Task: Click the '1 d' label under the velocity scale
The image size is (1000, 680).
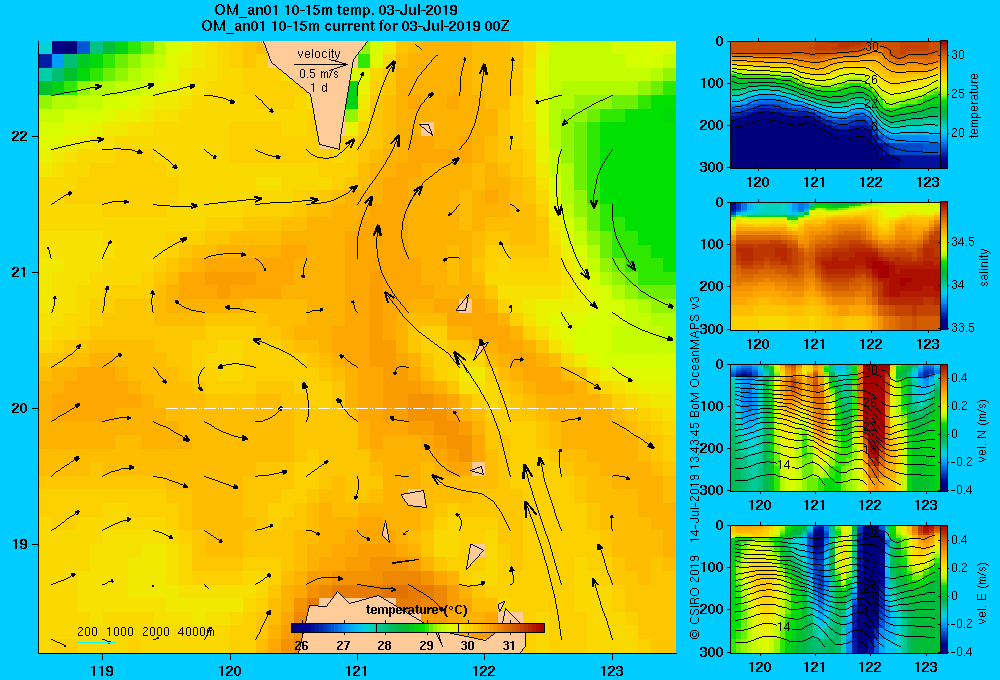Action: click(319, 87)
